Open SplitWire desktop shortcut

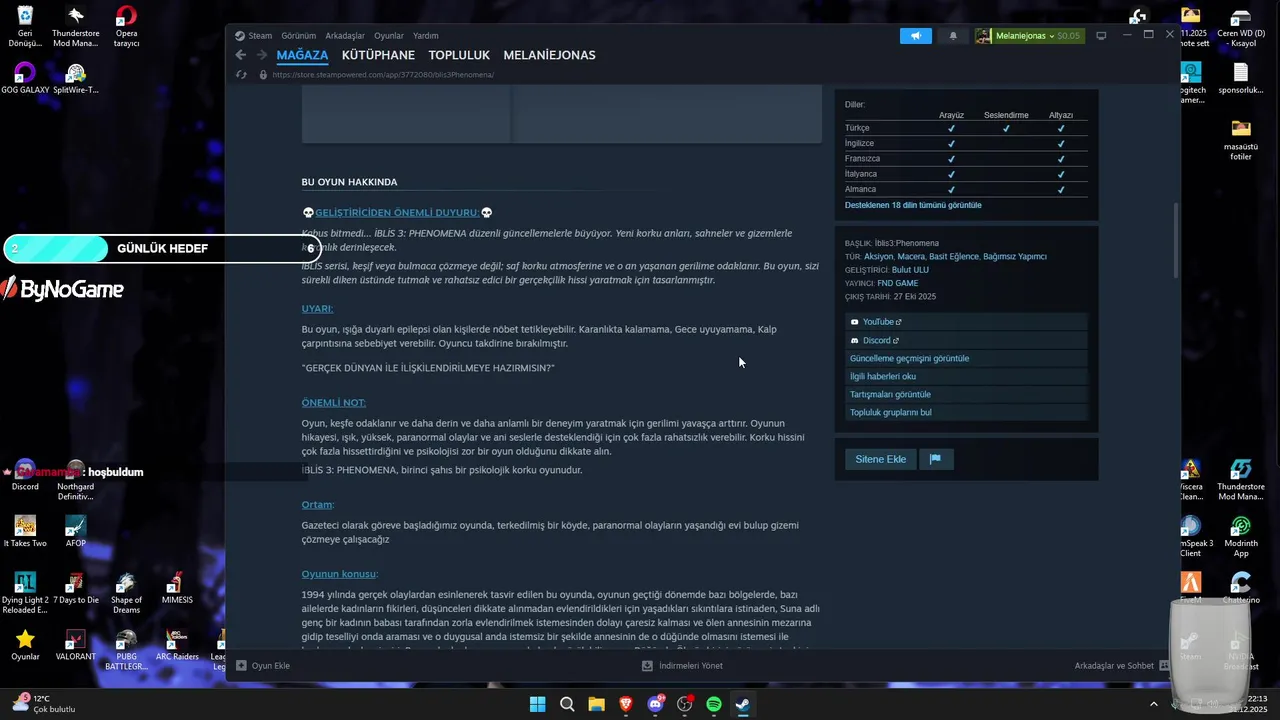(x=76, y=79)
